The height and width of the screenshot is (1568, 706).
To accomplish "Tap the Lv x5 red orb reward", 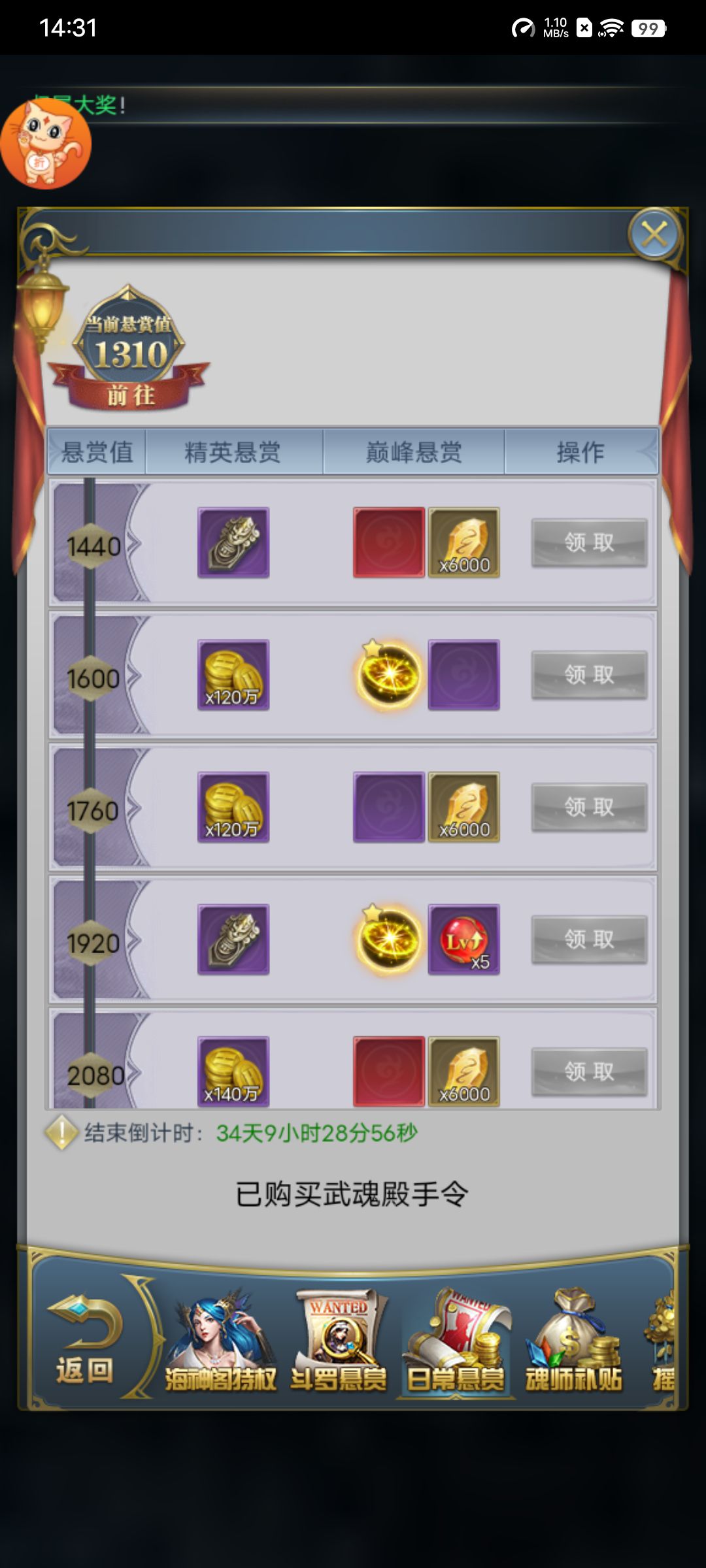I will click(464, 939).
